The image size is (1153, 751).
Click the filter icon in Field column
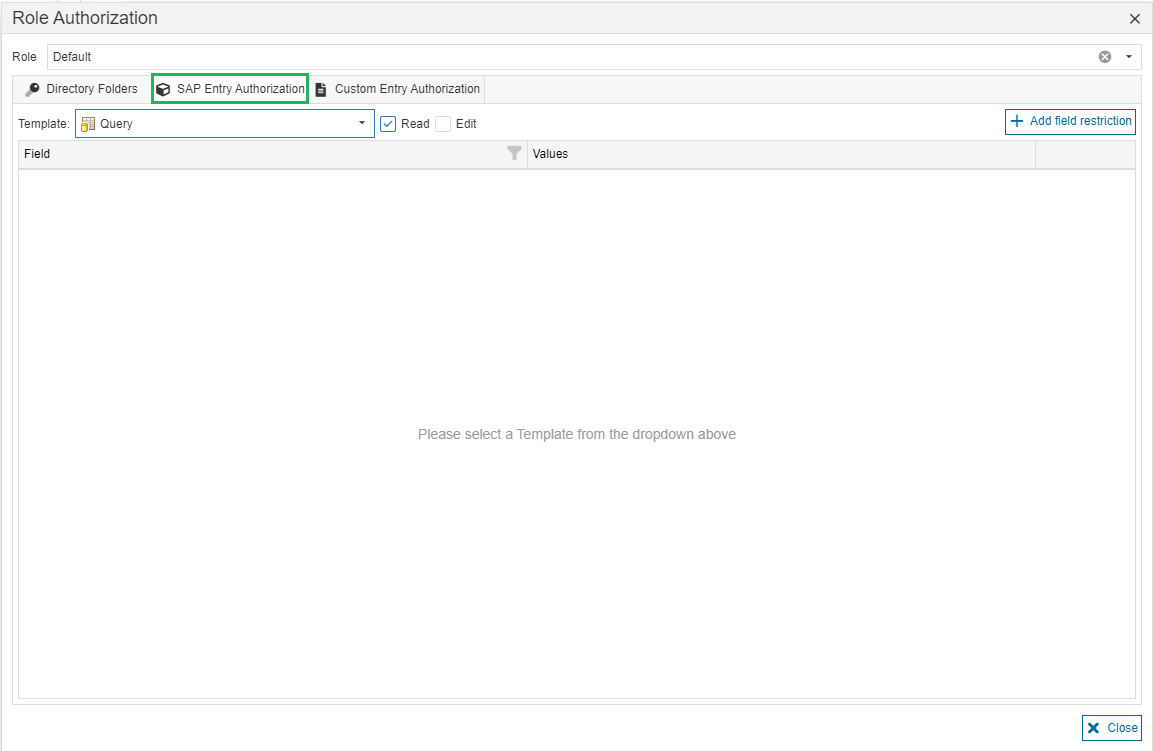(x=514, y=154)
